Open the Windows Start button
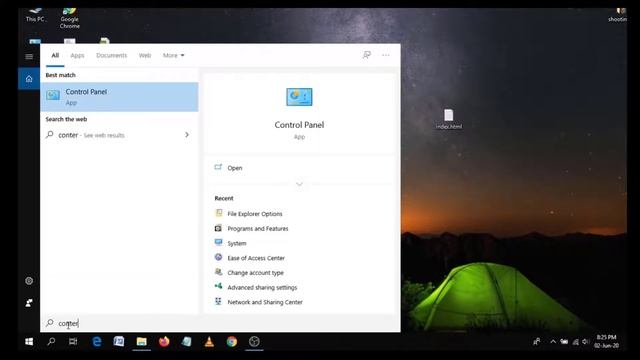This screenshot has height=360, width=640. click(29, 342)
